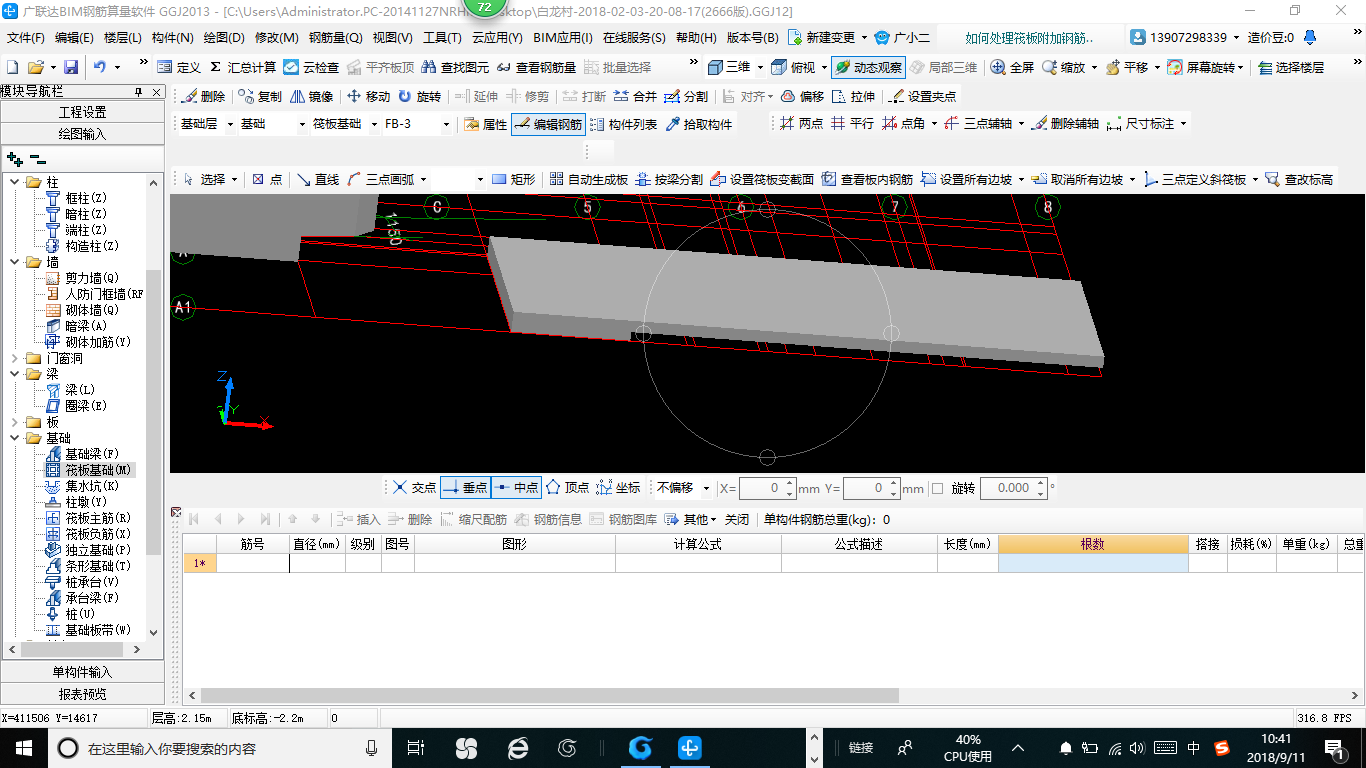The image size is (1366, 768).
Task: Open the 帮助(H) menu
Action: pos(696,38)
